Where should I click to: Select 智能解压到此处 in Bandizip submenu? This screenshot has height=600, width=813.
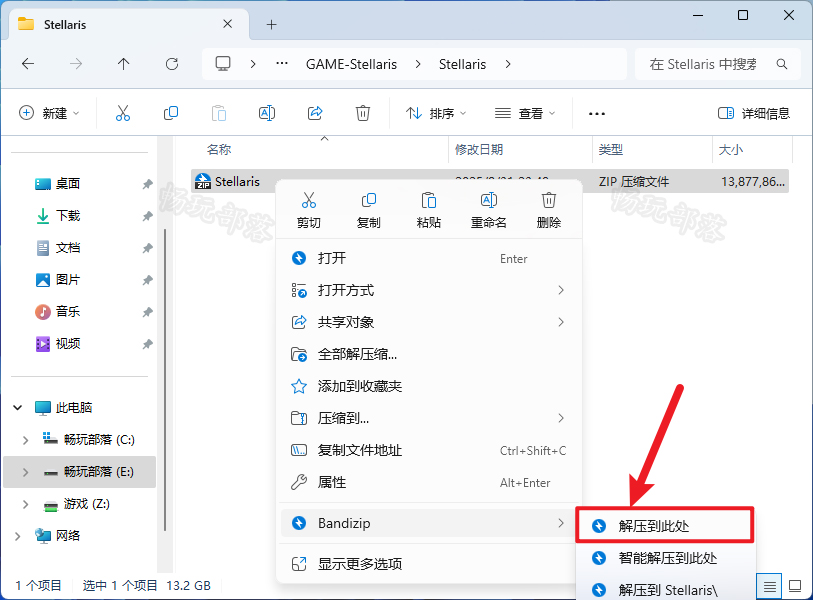(665, 558)
